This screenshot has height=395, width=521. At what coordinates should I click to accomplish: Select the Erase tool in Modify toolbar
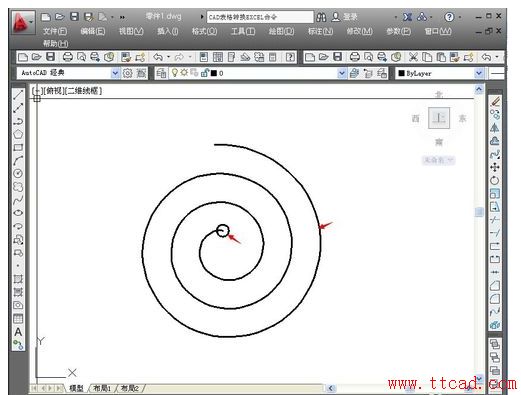pos(495,101)
